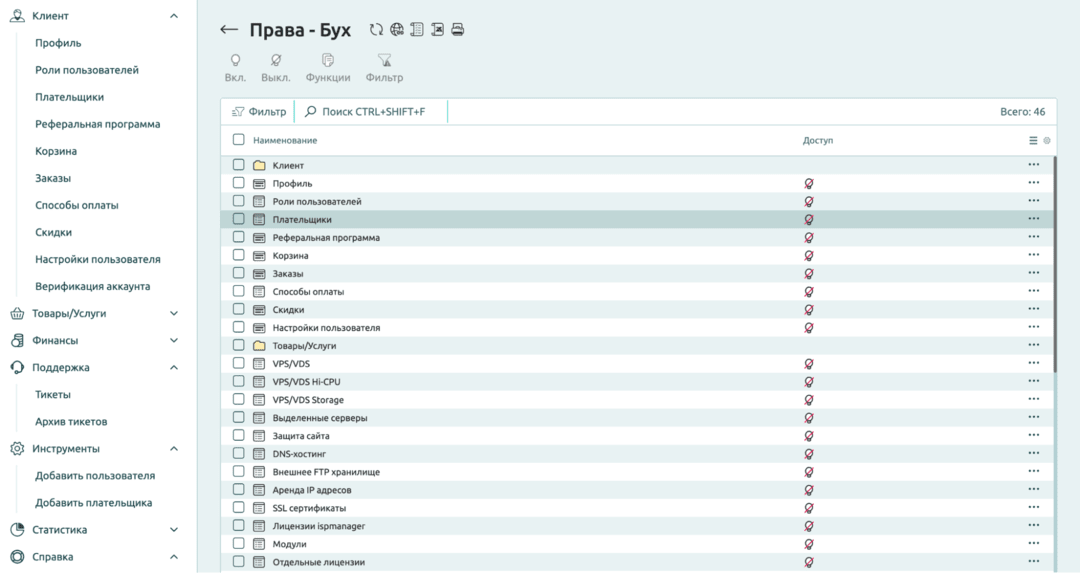Refresh the rights list
The image size is (1080, 573).
click(x=376, y=30)
